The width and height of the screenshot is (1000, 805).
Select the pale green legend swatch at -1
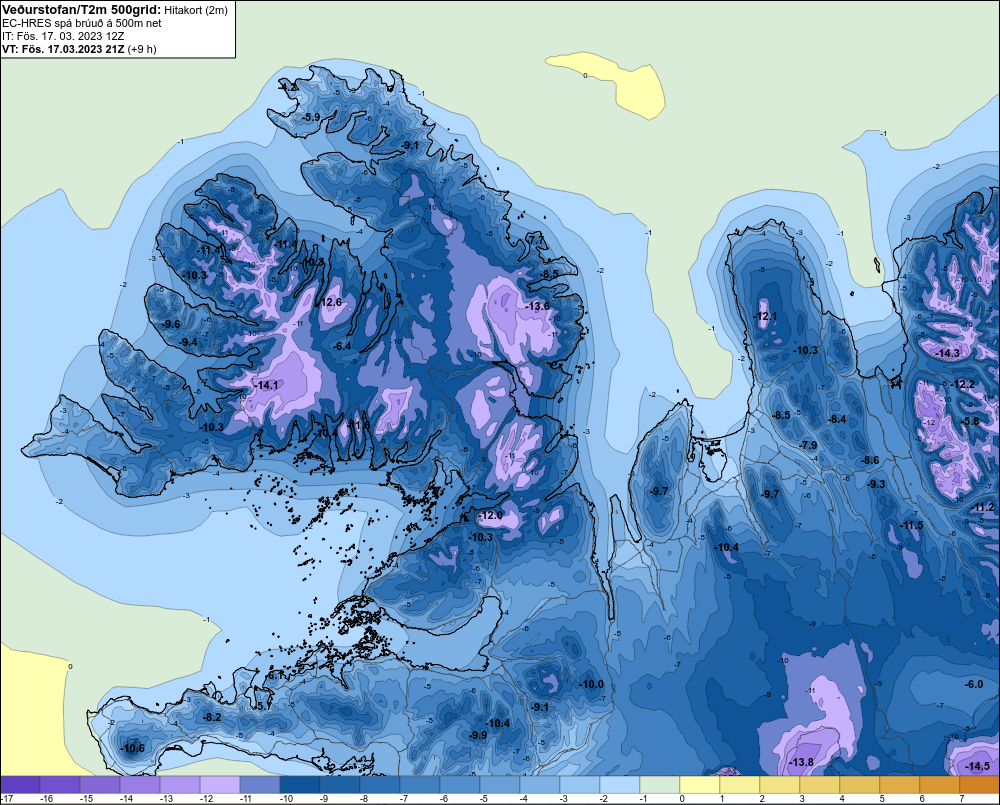(660, 785)
